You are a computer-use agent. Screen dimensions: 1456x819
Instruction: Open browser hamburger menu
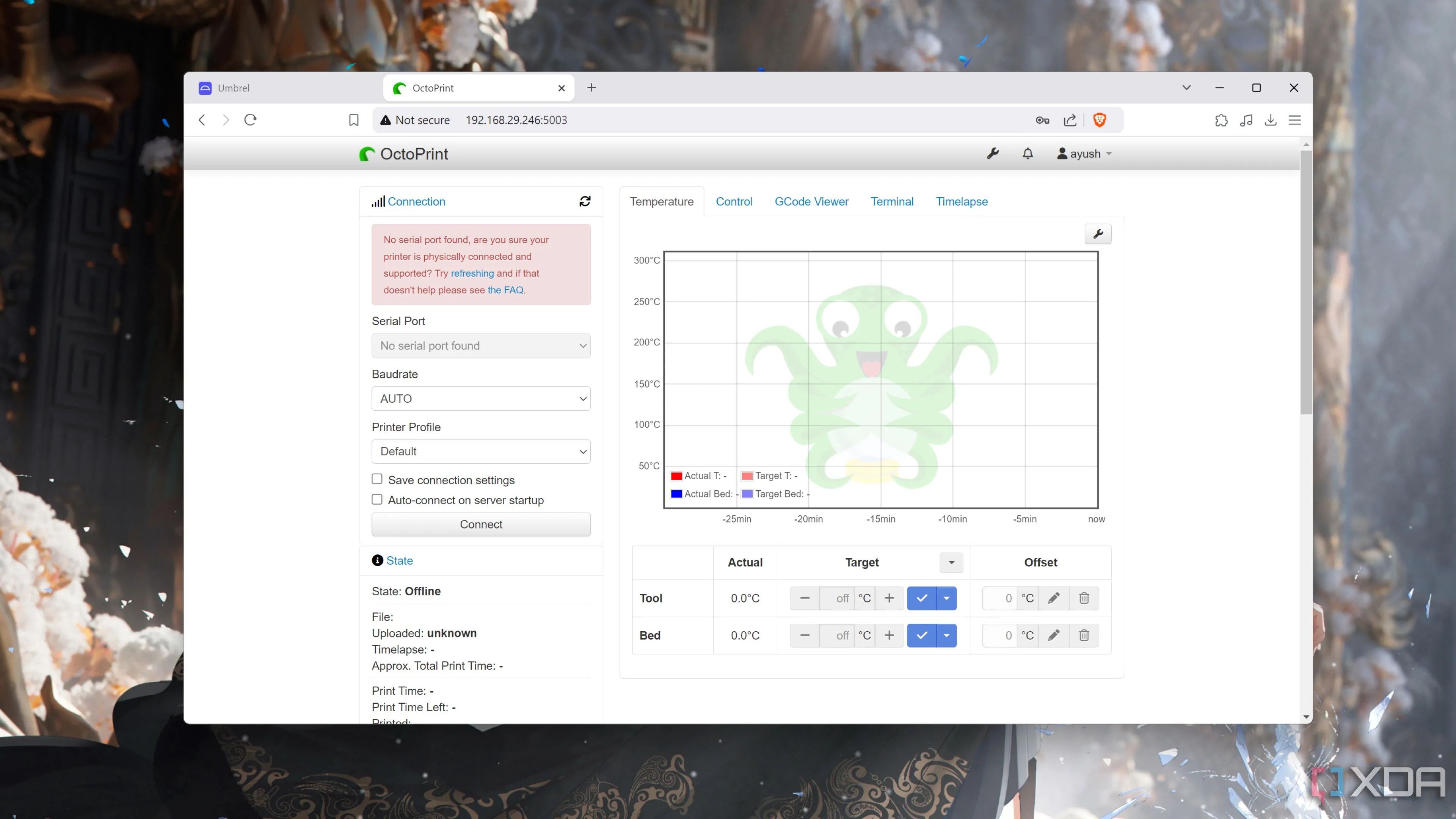1295,120
